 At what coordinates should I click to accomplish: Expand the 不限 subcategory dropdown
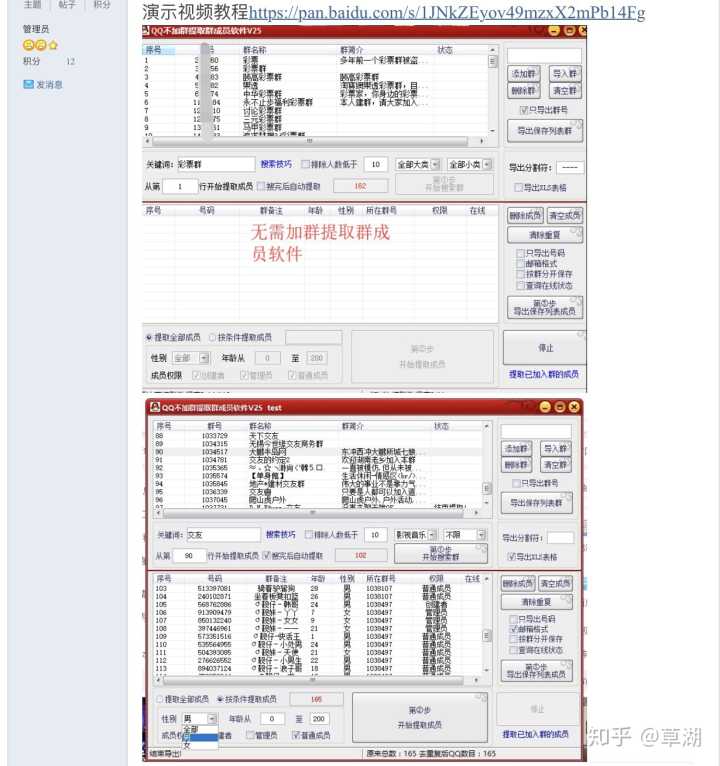[482, 535]
